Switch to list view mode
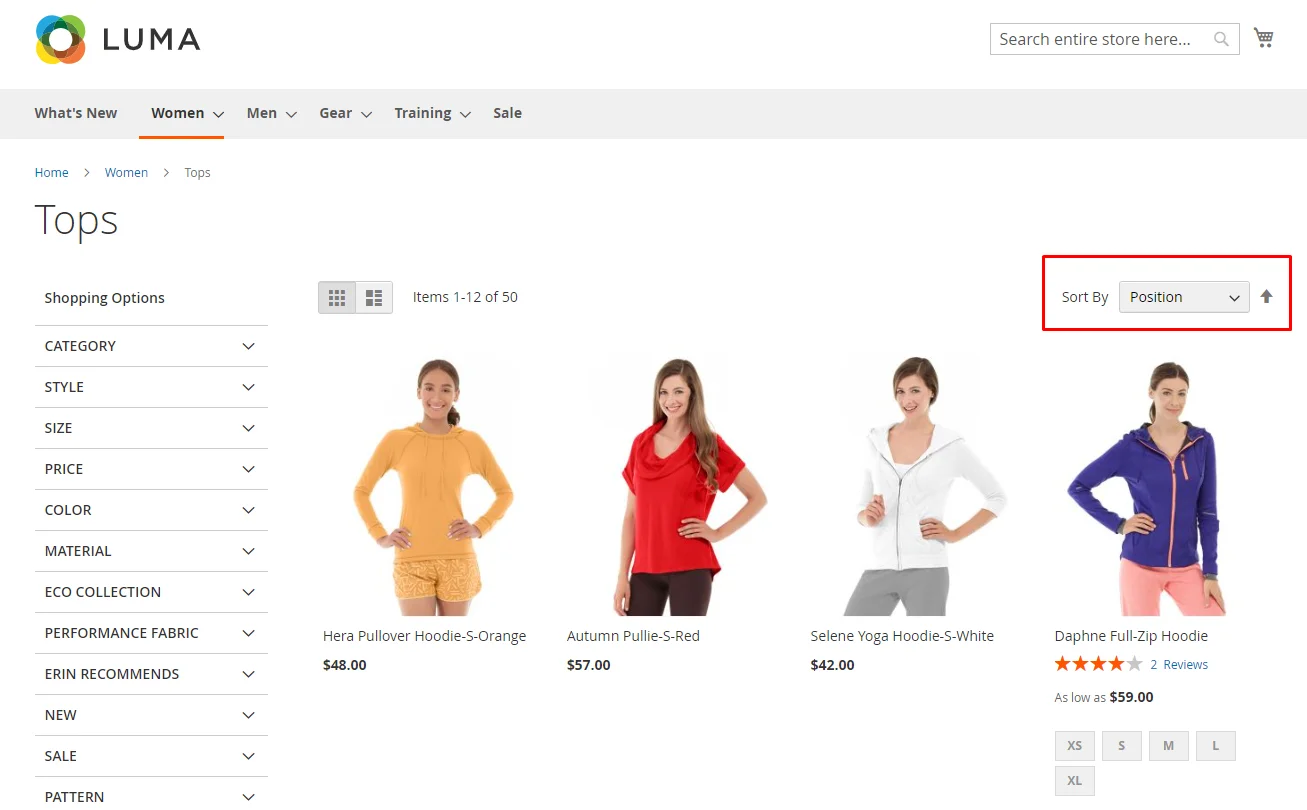 (x=374, y=297)
